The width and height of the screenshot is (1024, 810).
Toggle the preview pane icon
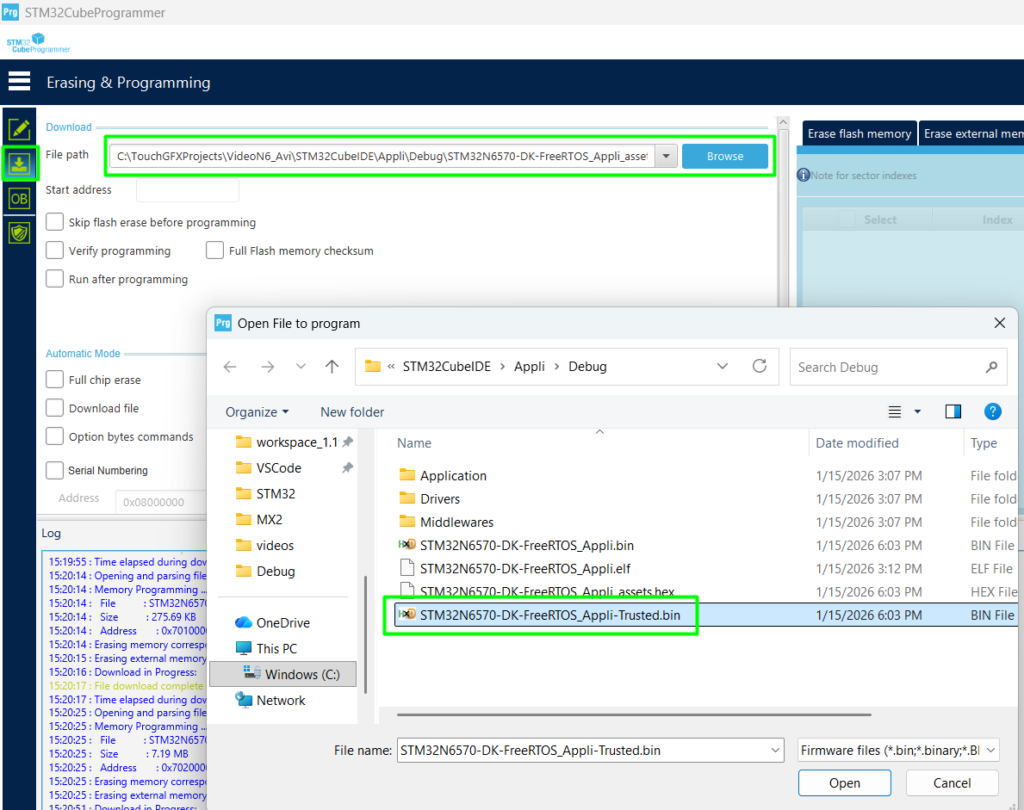953,412
